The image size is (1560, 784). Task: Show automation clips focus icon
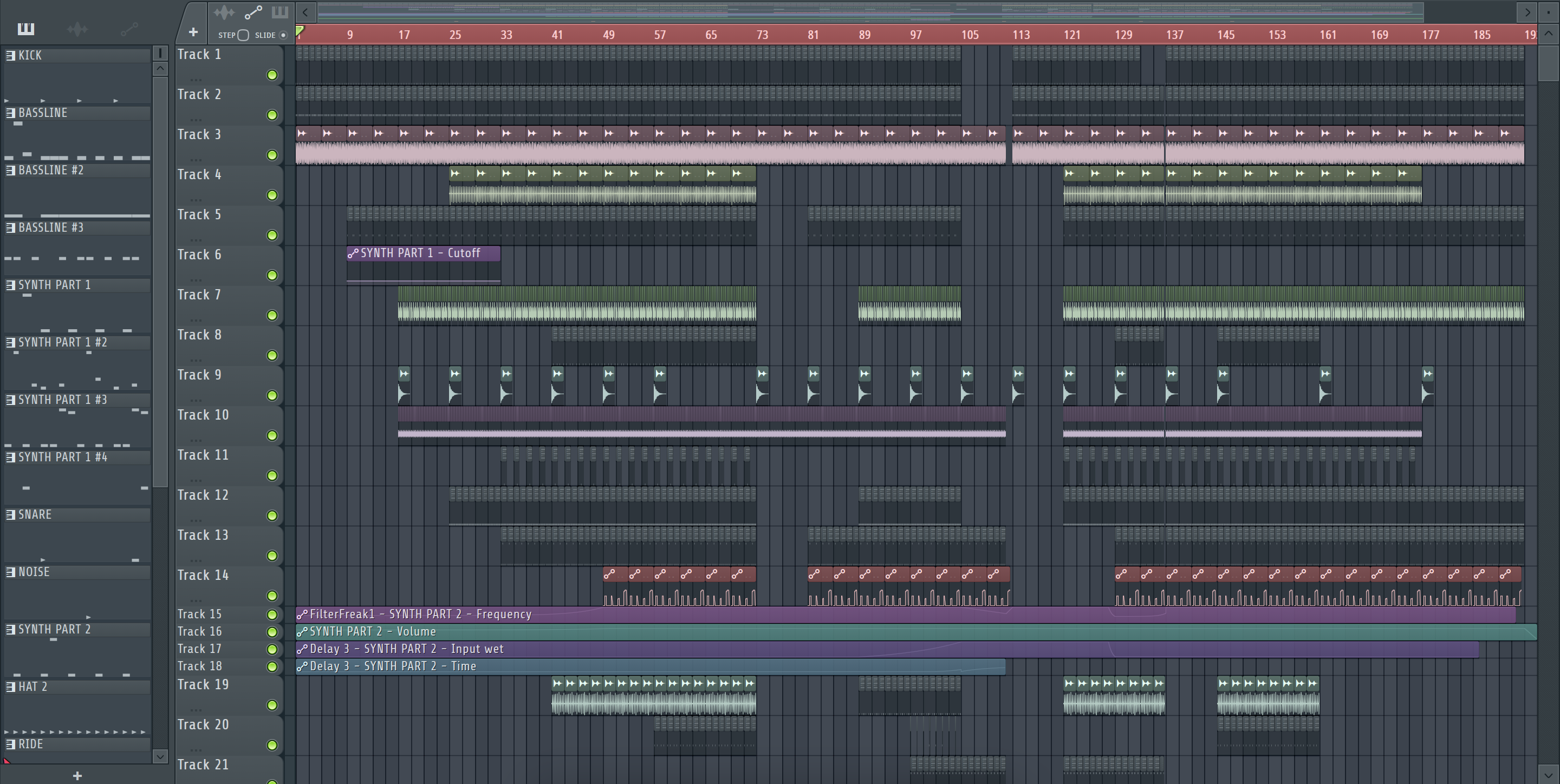(253, 12)
